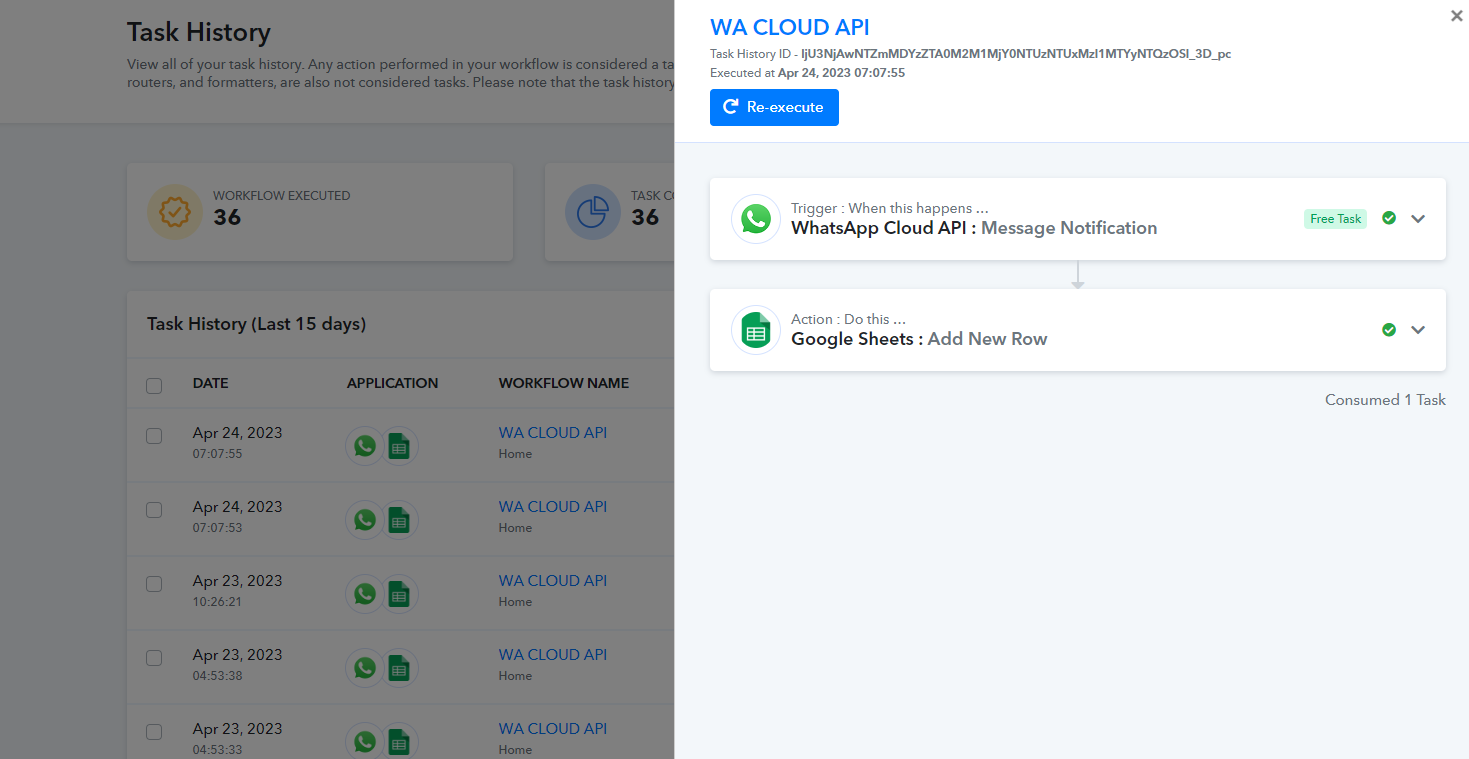The width and height of the screenshot is (1469, 759).
Task: Click WhatsApp icon in the 07:07:53 row
Action: pos(365,519)
